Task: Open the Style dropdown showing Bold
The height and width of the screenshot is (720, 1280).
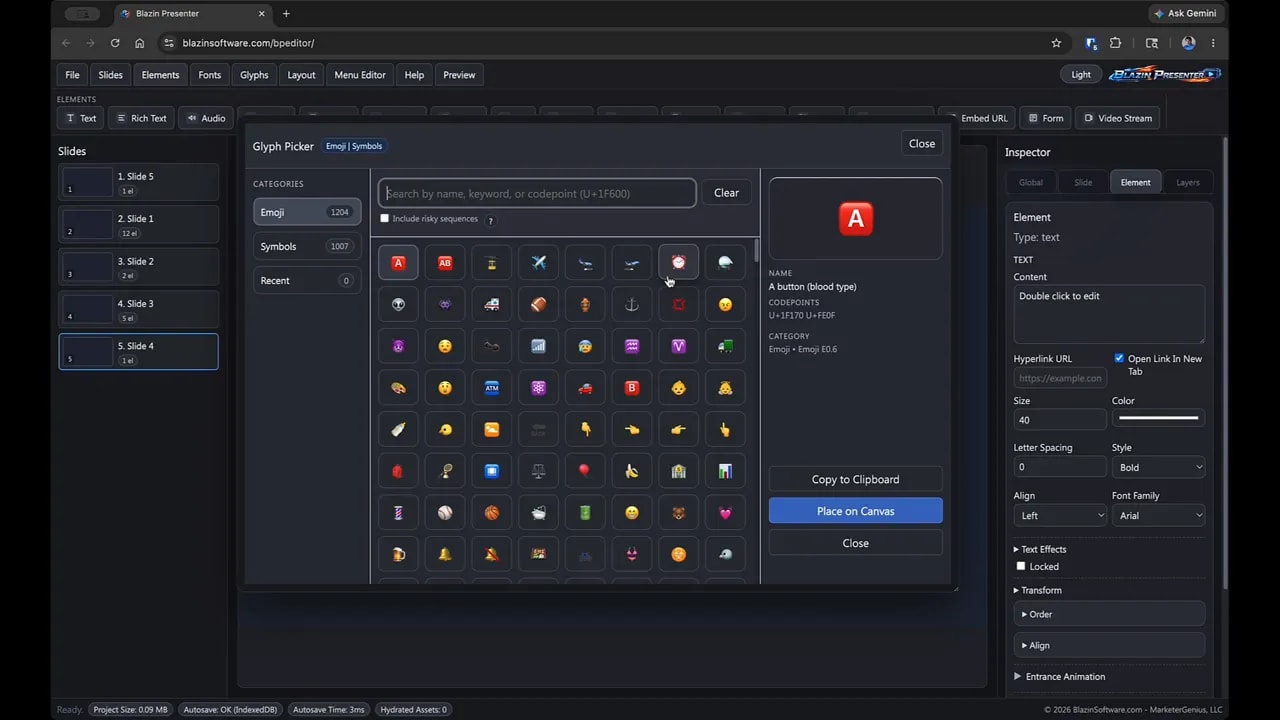Action: [x=1158, y=467]
